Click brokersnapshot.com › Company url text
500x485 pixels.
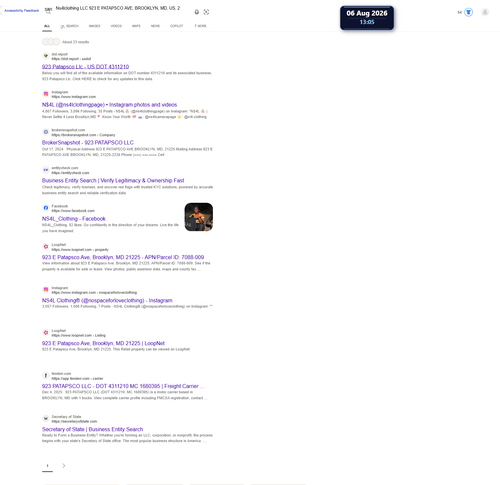click(x=83, y=135)
